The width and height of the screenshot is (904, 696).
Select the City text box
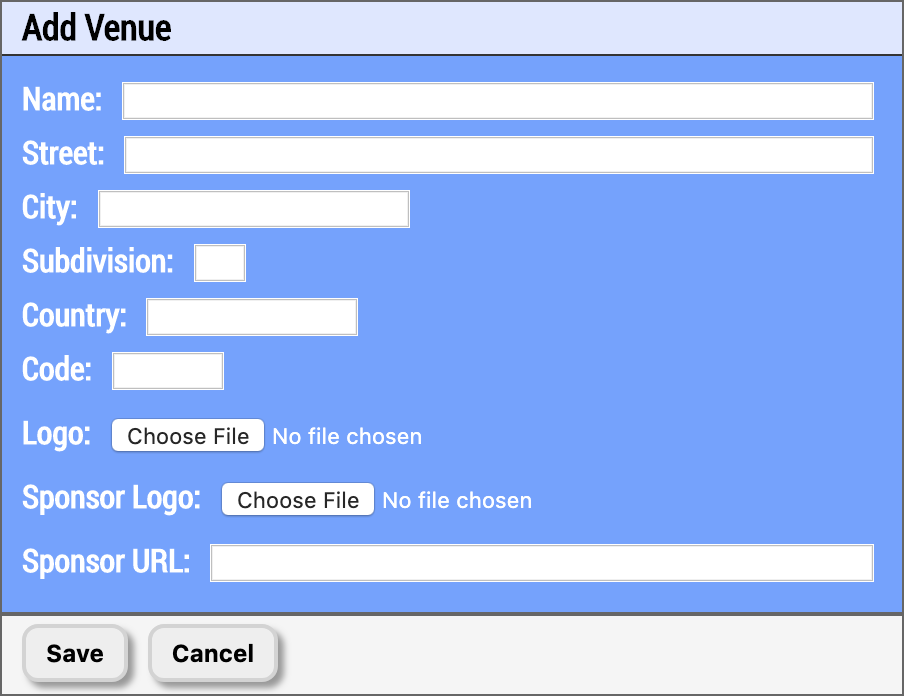(x=253, y=208)
